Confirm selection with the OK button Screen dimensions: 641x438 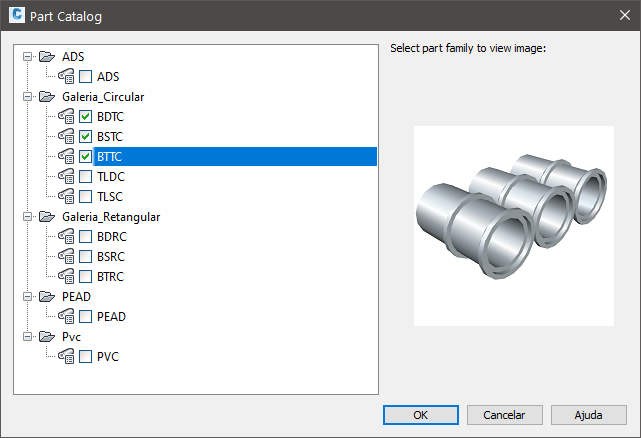pos(421,415)
